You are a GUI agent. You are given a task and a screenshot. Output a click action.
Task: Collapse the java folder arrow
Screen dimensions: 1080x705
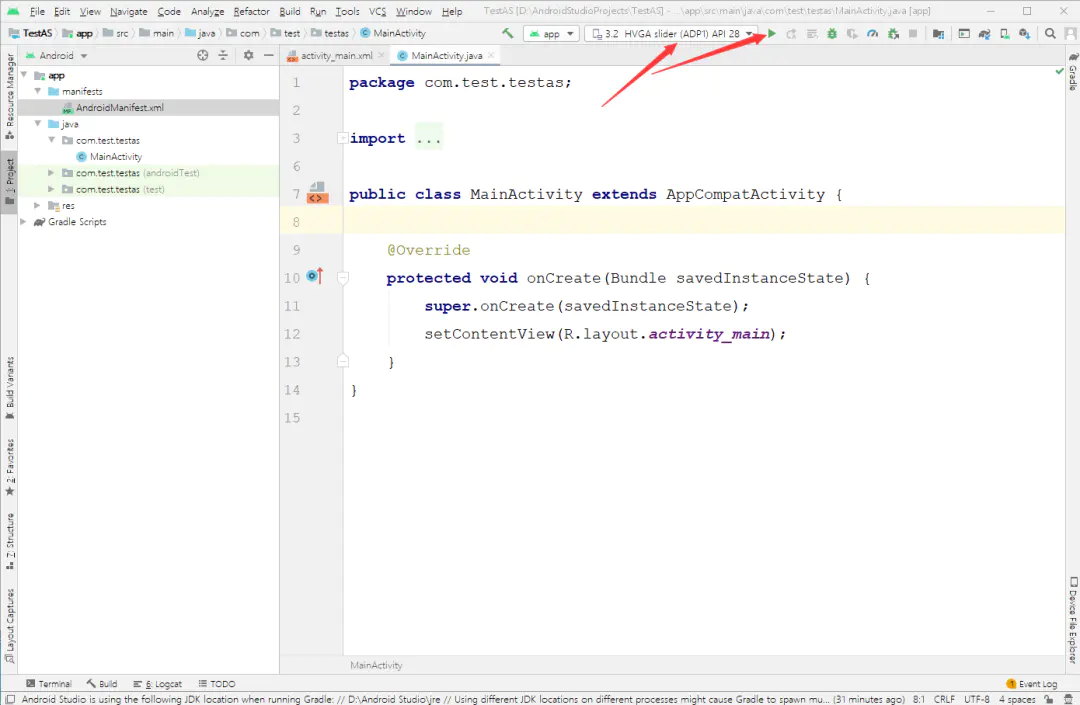pos(38,124)
